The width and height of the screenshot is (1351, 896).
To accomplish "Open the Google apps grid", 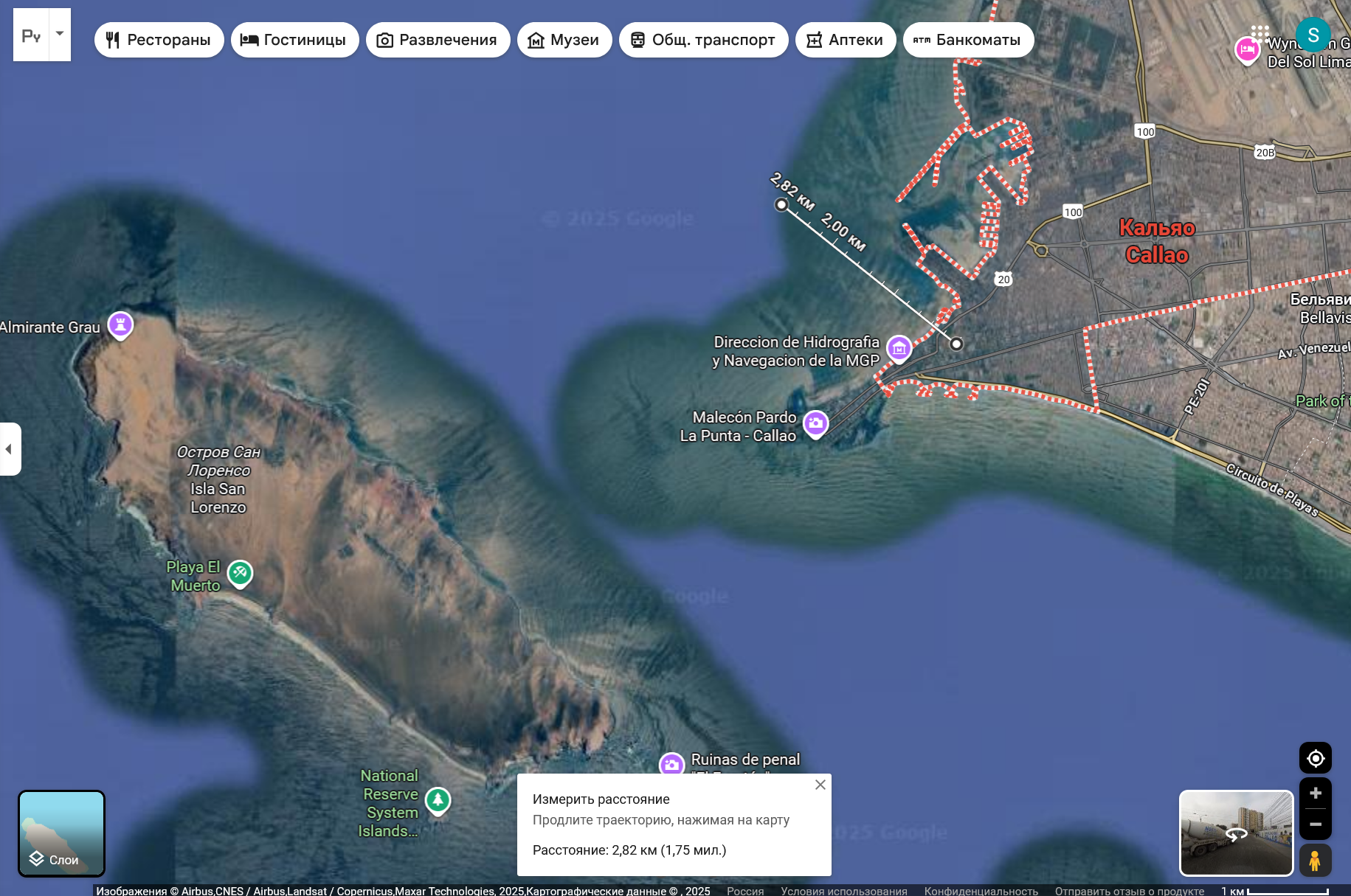I will pos(1260,34).
